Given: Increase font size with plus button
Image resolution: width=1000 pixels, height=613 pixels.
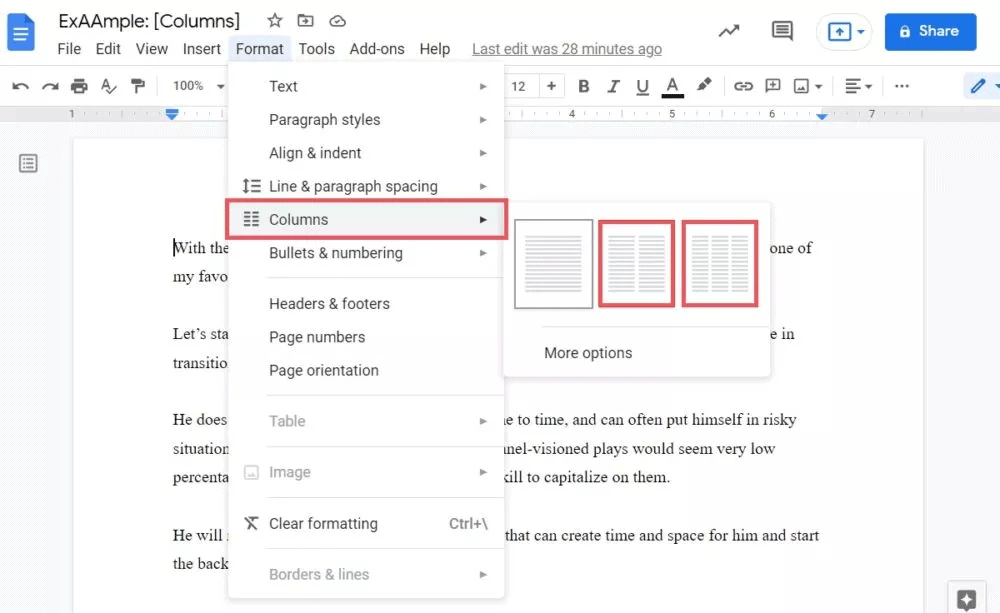Looking at the screenshot, I should (x=551, y=86).
